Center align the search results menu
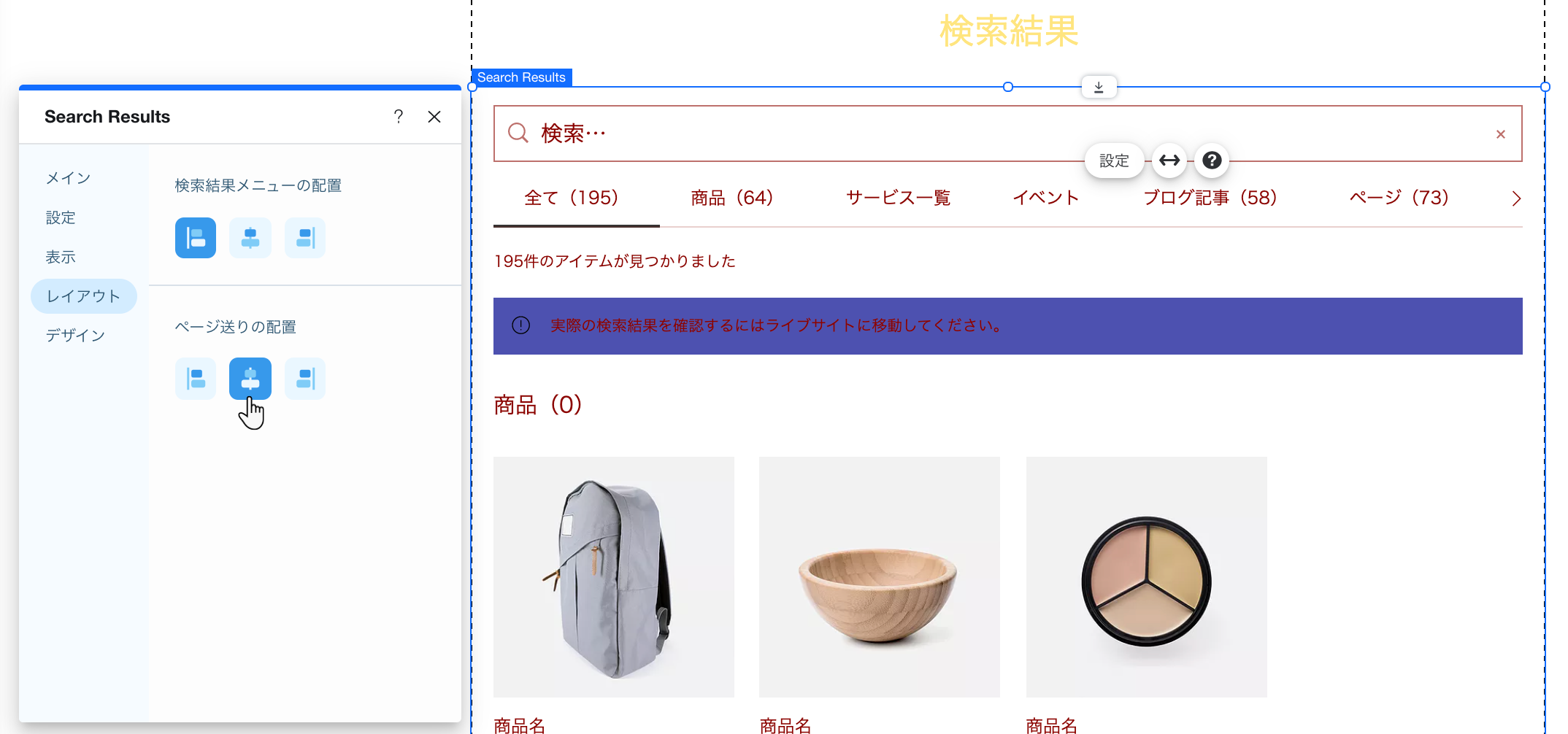The height and width of the screenshot is (734, 1568). pyautogui.click(x=250, y=238)
